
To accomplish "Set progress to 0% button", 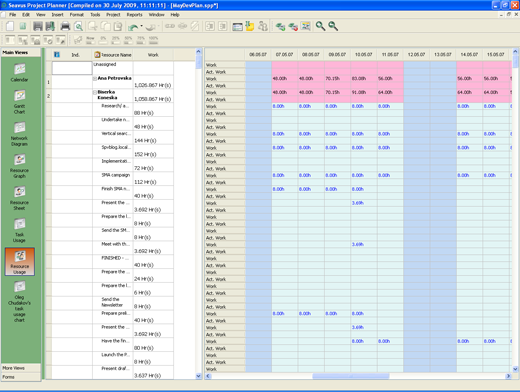I will (103, 40).
